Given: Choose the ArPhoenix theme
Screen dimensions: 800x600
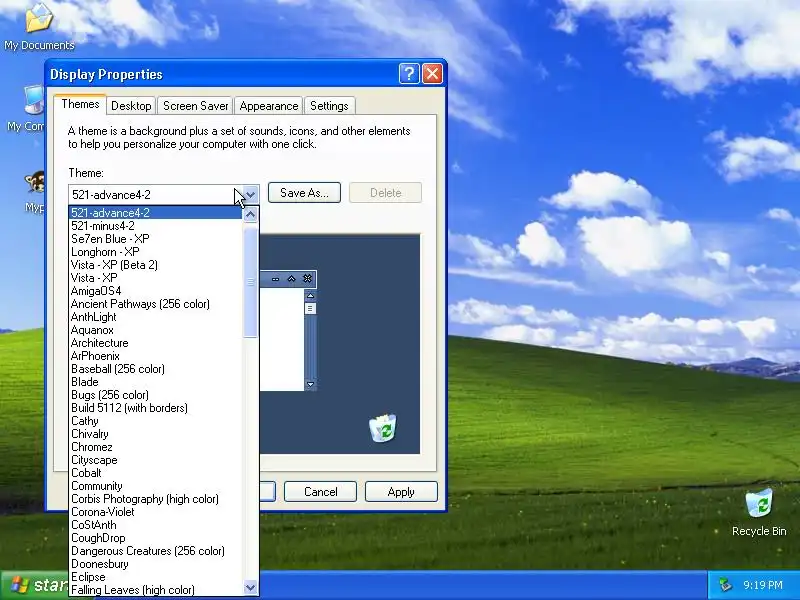Looking at the screenshot, I should 156,356.
